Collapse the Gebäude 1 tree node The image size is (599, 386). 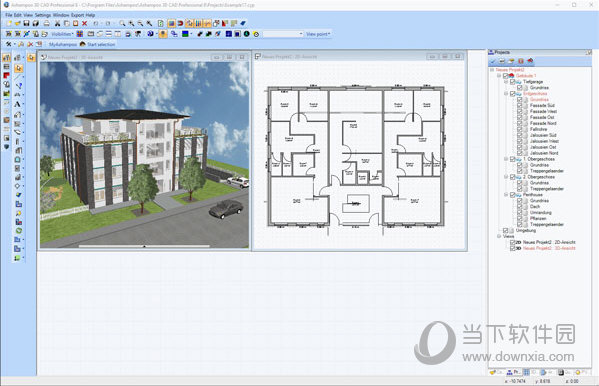pyautogui.click(x=499, y=76)
